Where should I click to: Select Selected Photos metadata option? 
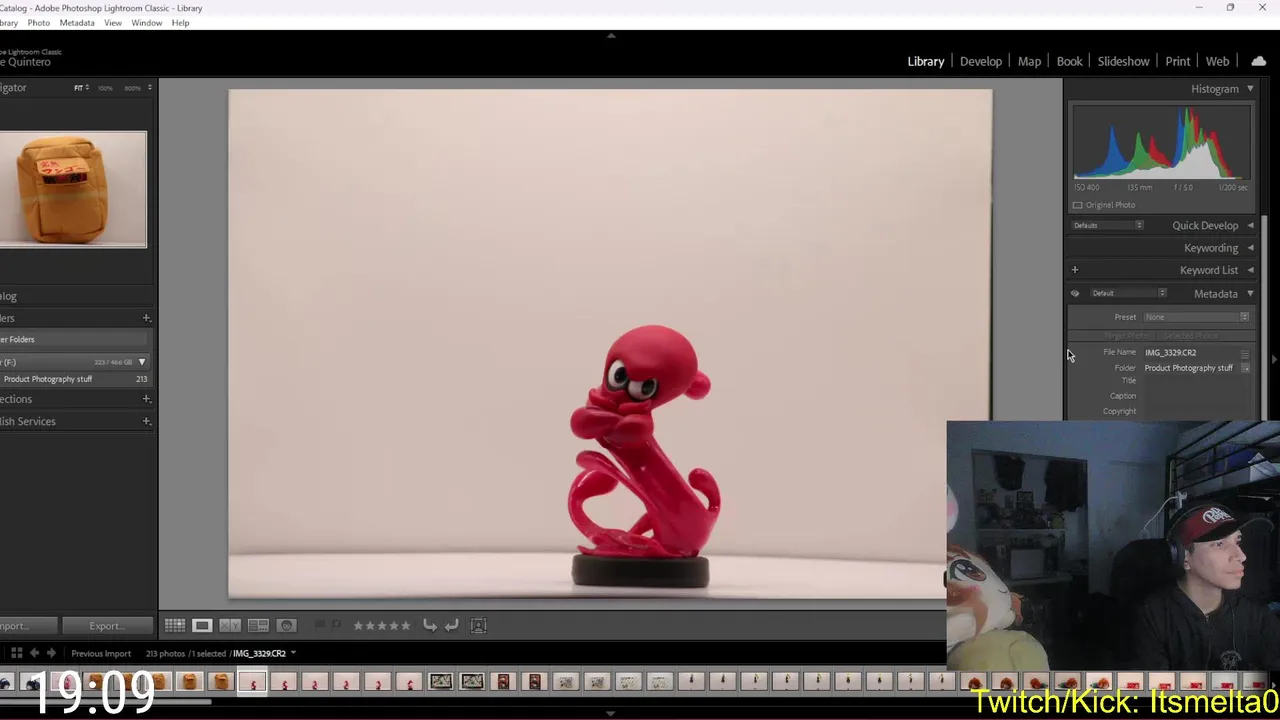[1190, 336]
